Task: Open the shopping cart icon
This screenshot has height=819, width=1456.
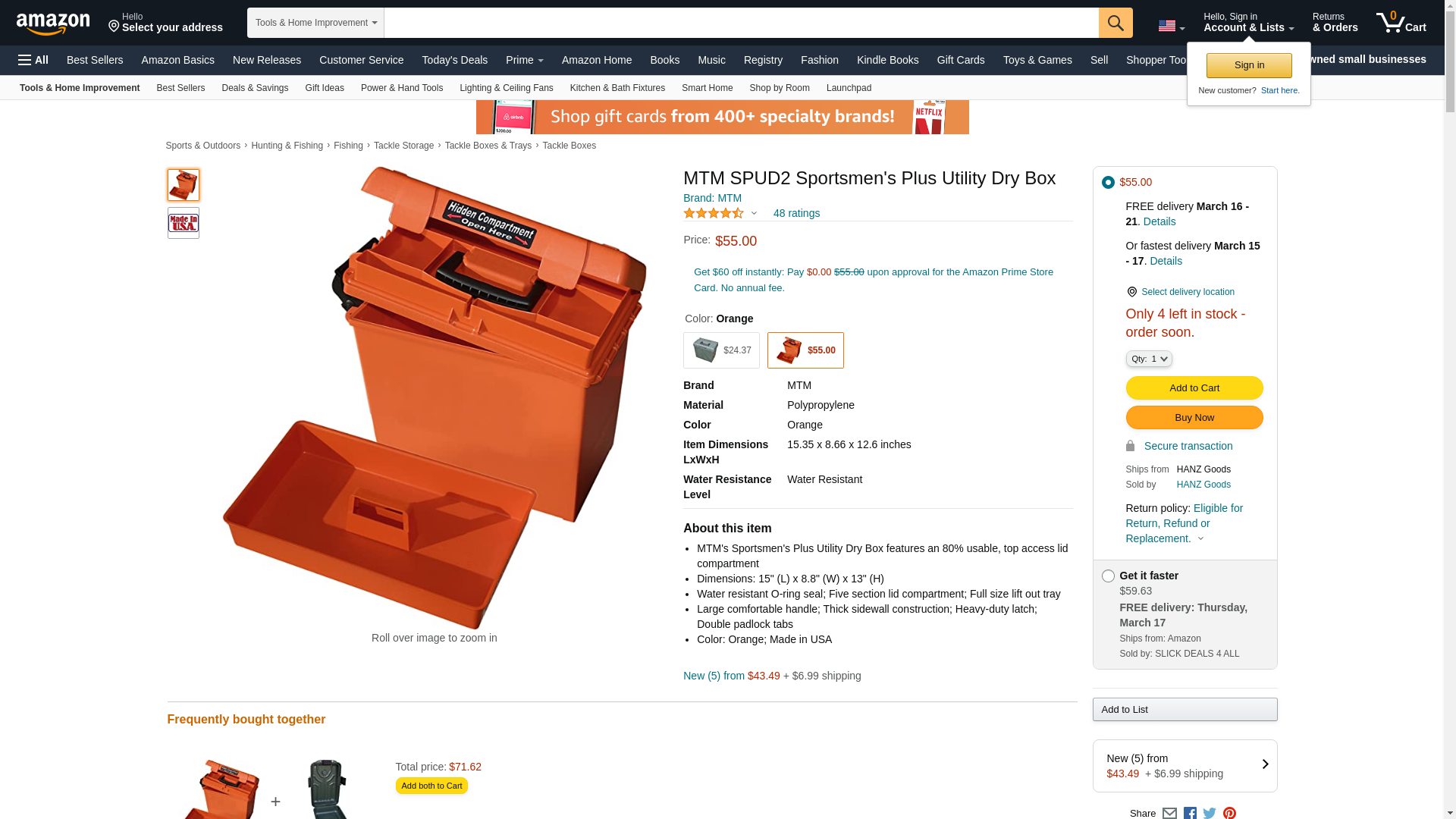Action: click(1401, 23)
